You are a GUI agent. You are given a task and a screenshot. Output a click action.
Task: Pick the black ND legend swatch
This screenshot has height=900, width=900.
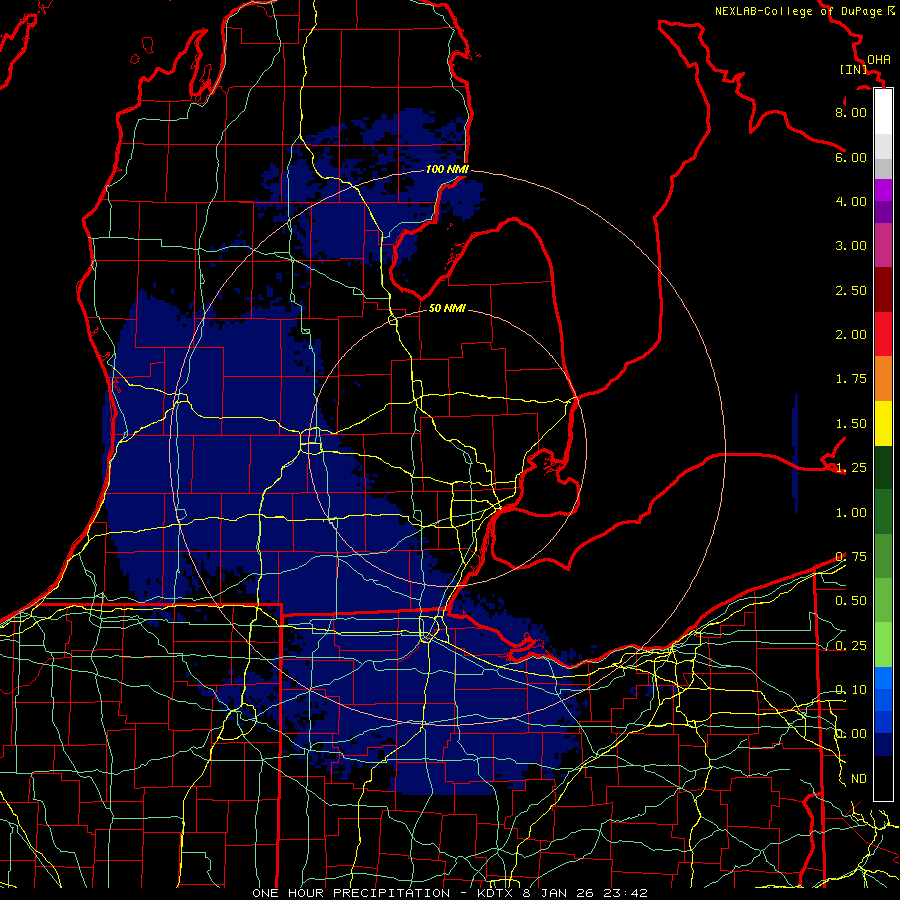click(883, 778)
